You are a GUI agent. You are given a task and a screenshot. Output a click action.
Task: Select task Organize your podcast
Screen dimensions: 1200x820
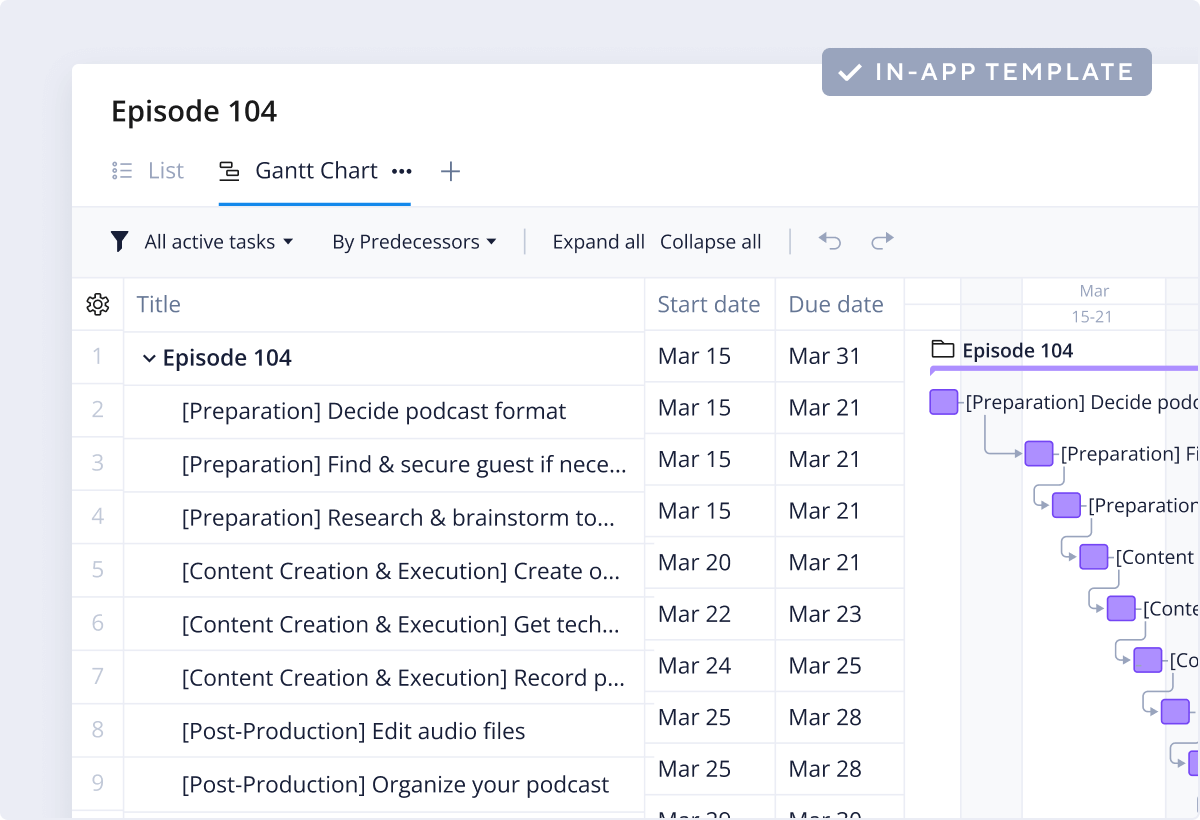395,784
